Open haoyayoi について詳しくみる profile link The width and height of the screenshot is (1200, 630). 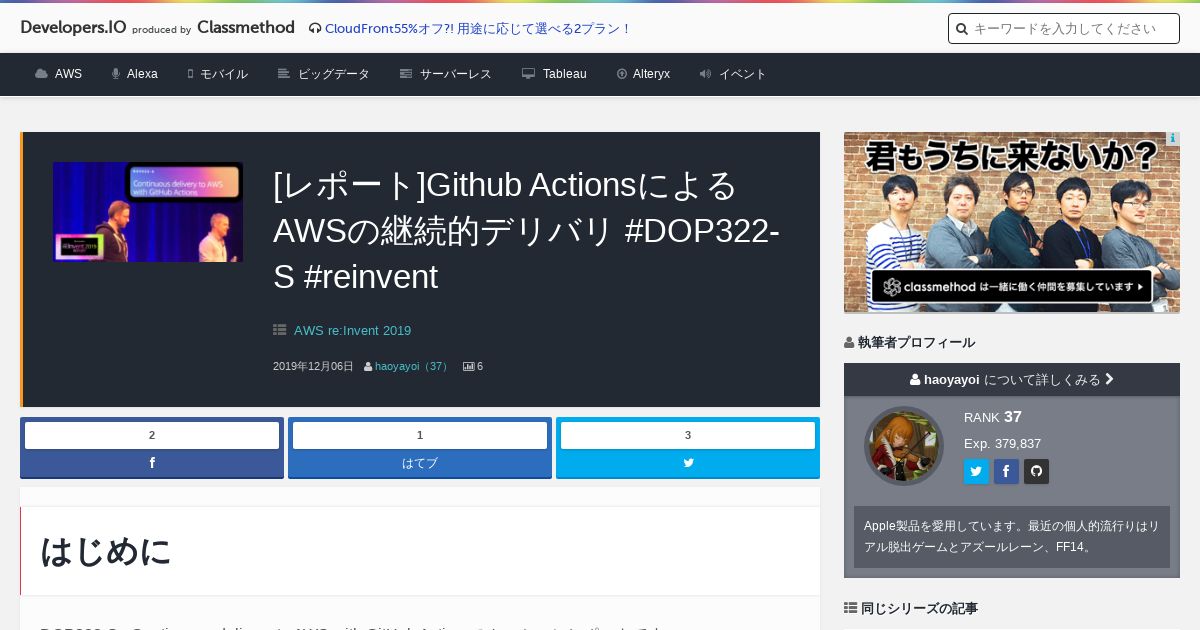[x=1012, y=380]
